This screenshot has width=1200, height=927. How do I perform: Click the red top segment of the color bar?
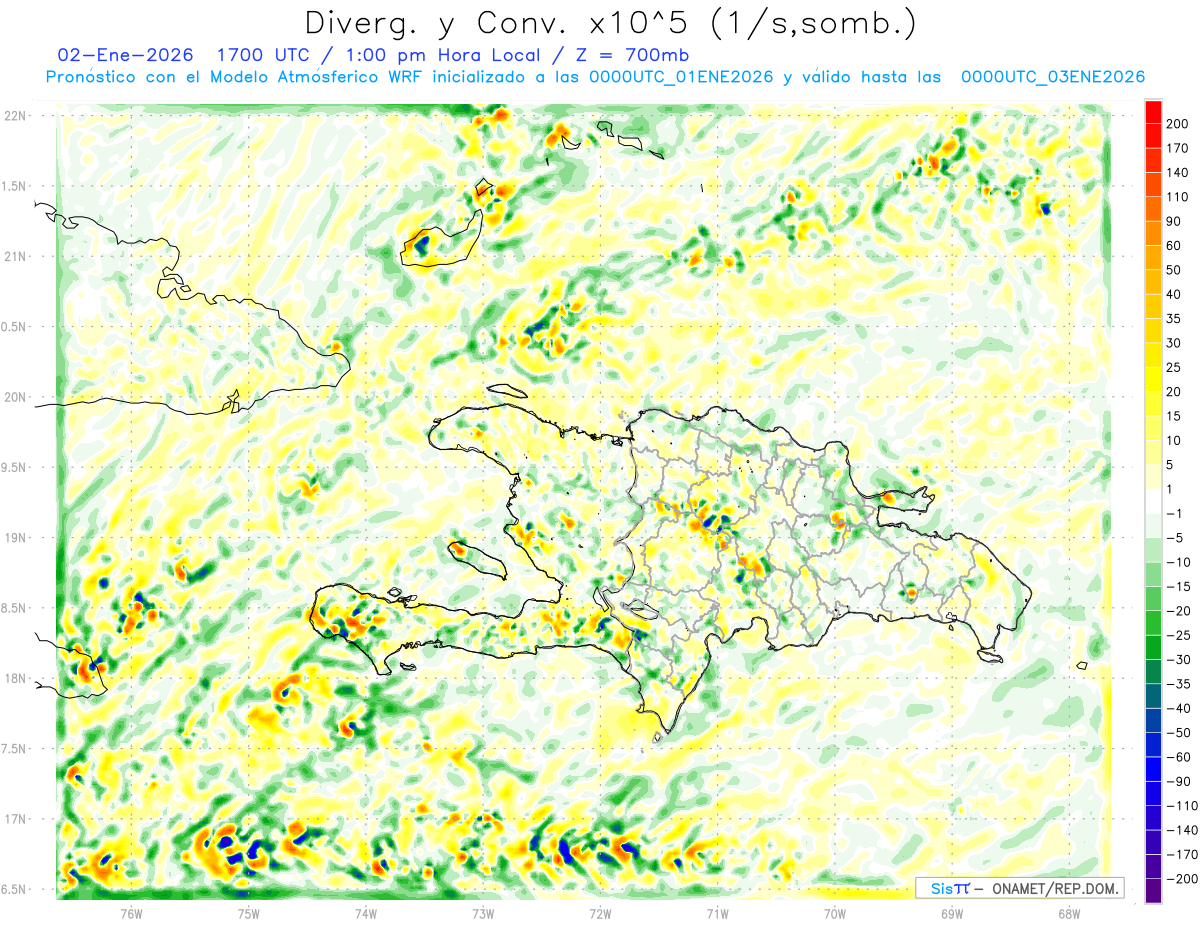[x=1153, y=111]
